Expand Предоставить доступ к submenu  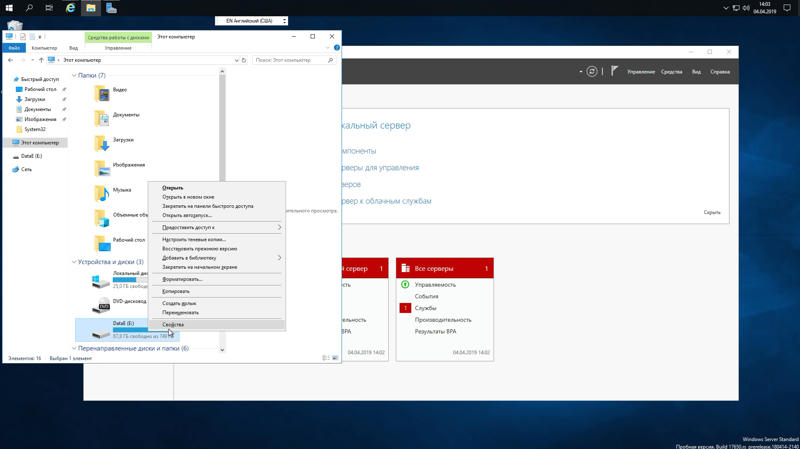click(x=216, y=227)
